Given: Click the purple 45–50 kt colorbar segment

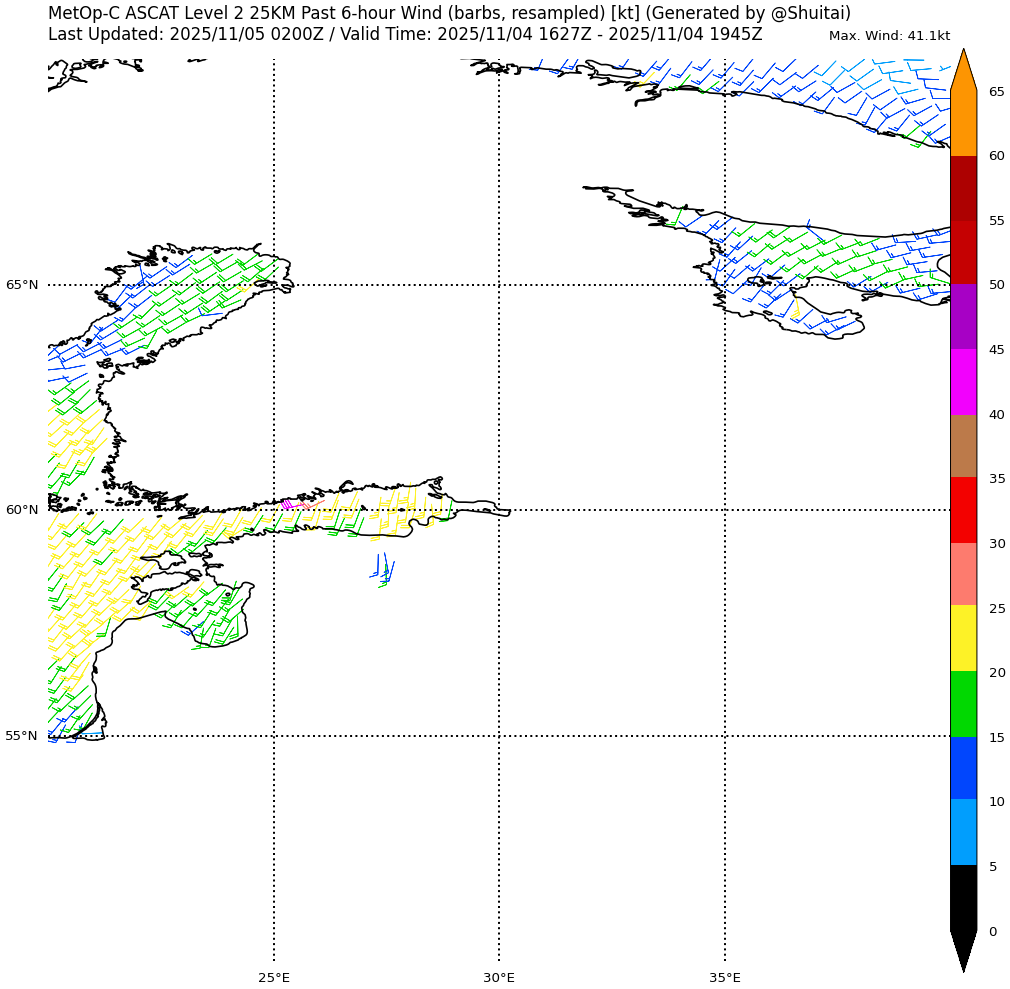Looking at the screenshot, I should point(963,317).
